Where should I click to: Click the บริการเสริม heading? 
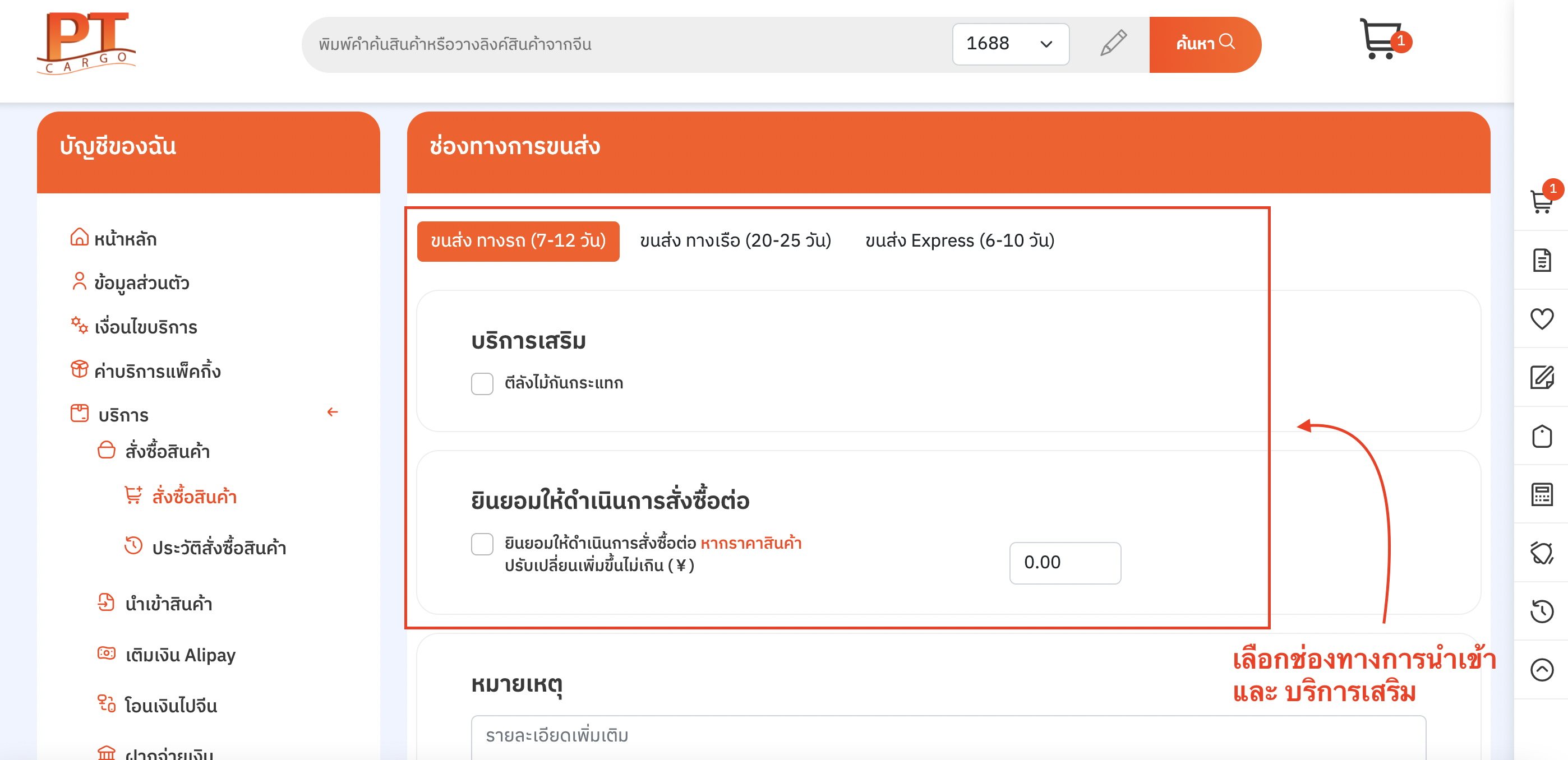(x=528, y=341)
